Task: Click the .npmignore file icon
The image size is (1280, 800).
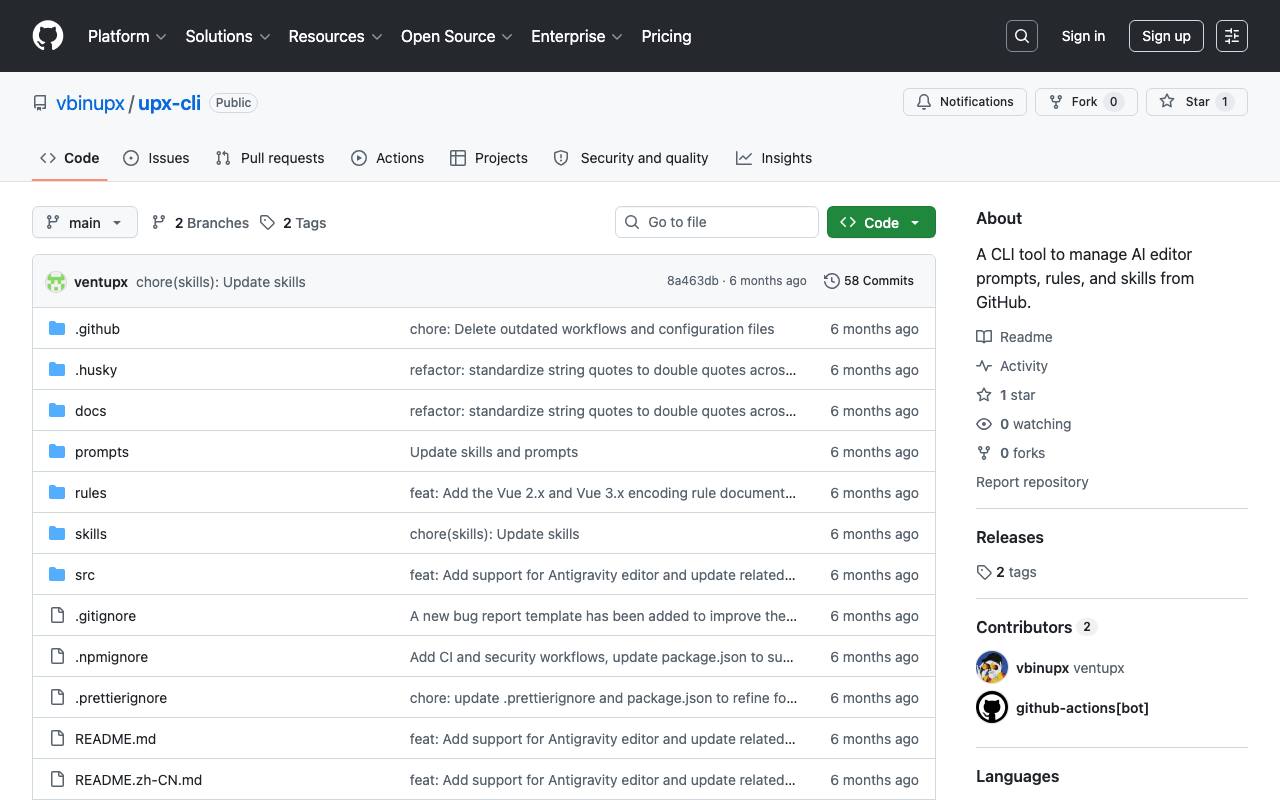Action: click(x=57, y=657)
